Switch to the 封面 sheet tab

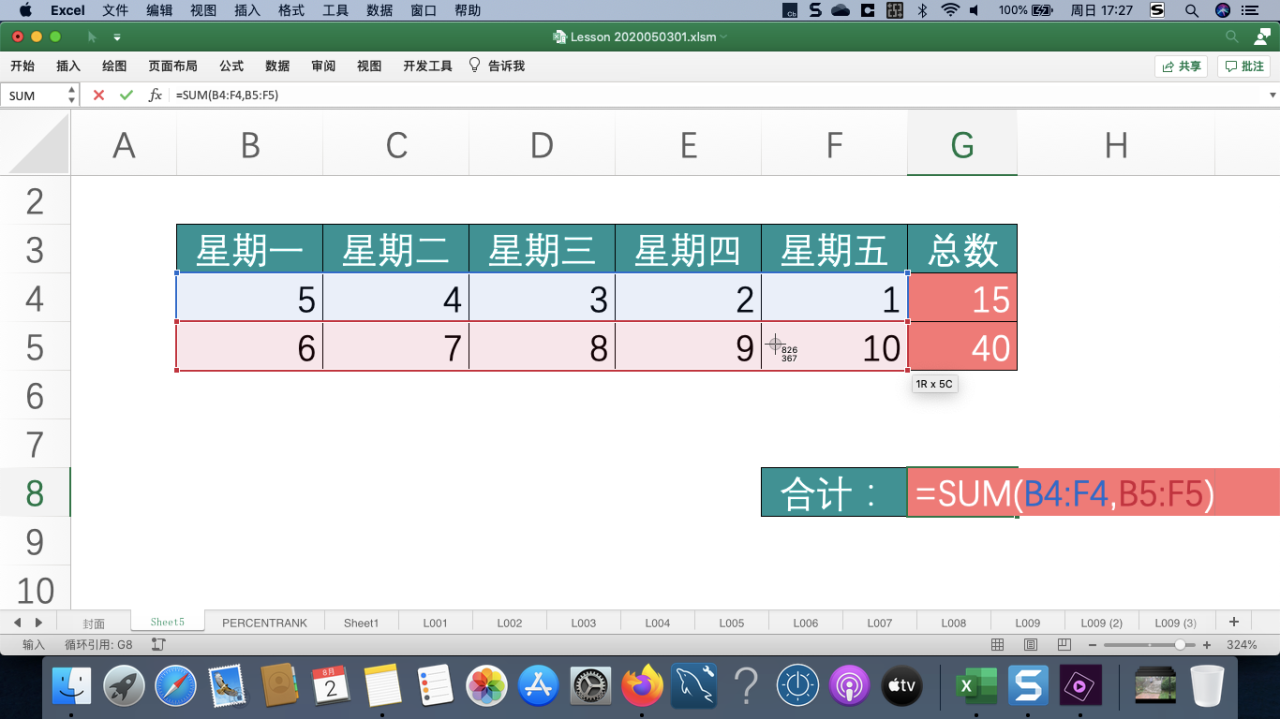[x=93, y=623]
